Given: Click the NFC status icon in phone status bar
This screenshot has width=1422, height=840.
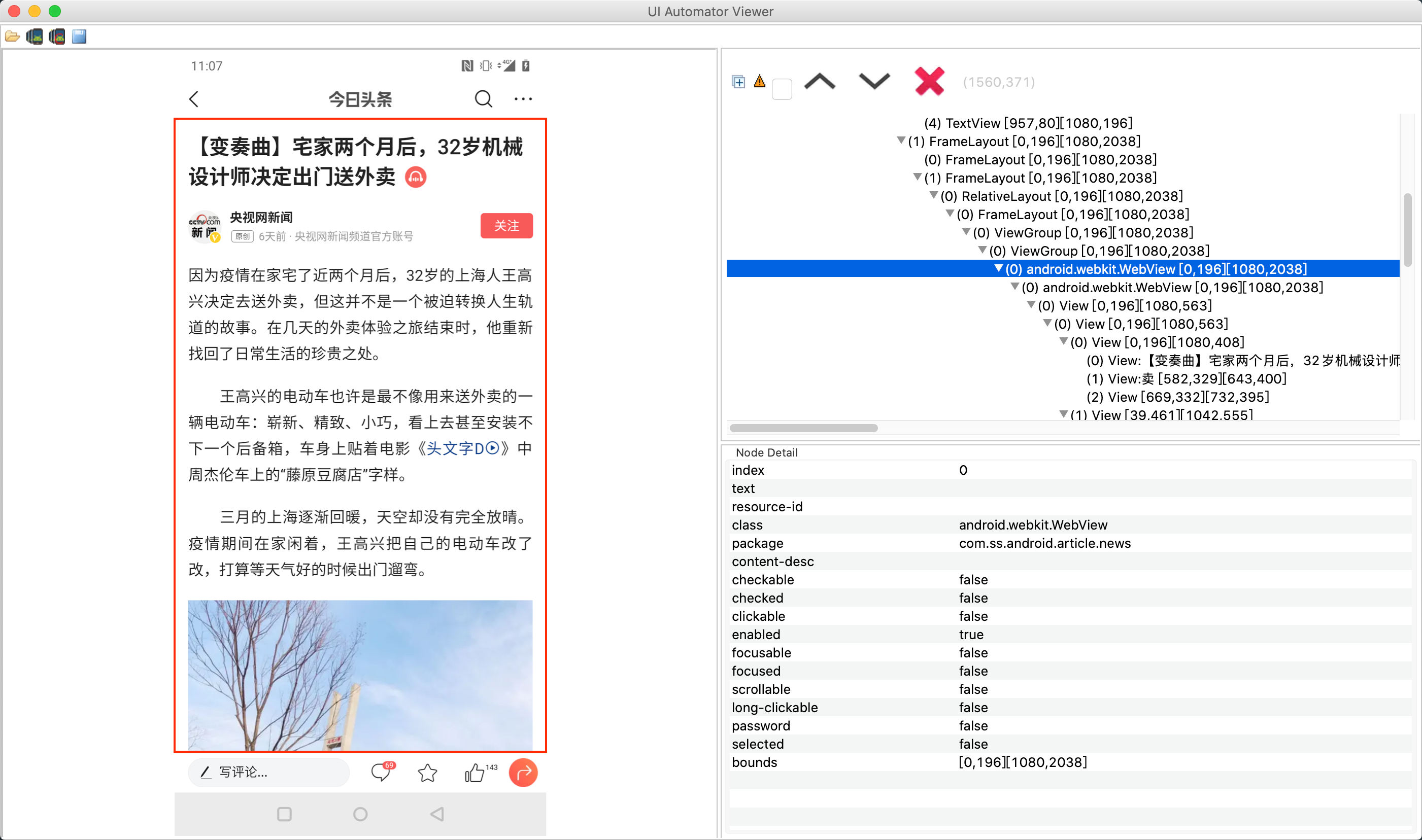Looking at the screenshot, I should 467,65.
